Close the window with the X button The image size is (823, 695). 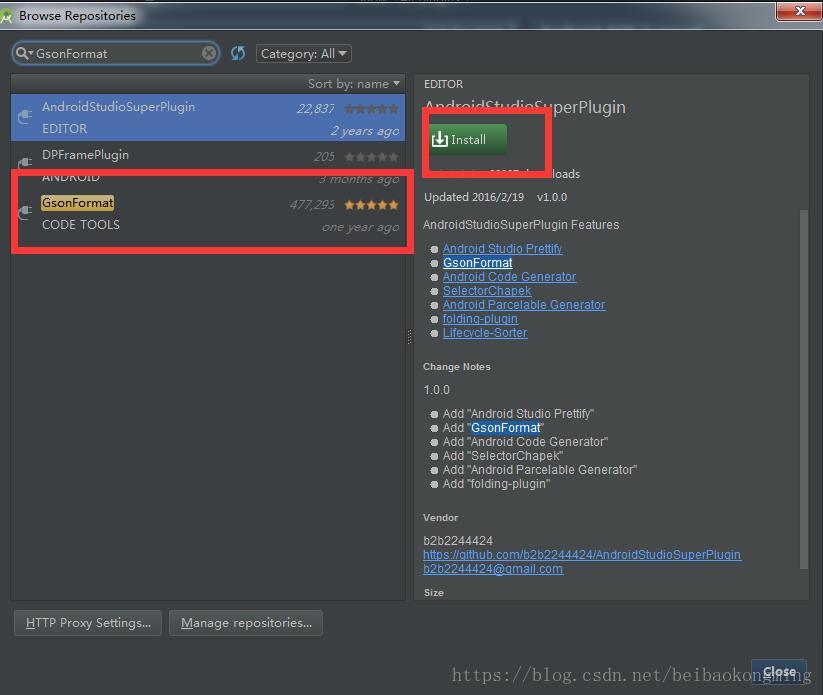(799, 10)
